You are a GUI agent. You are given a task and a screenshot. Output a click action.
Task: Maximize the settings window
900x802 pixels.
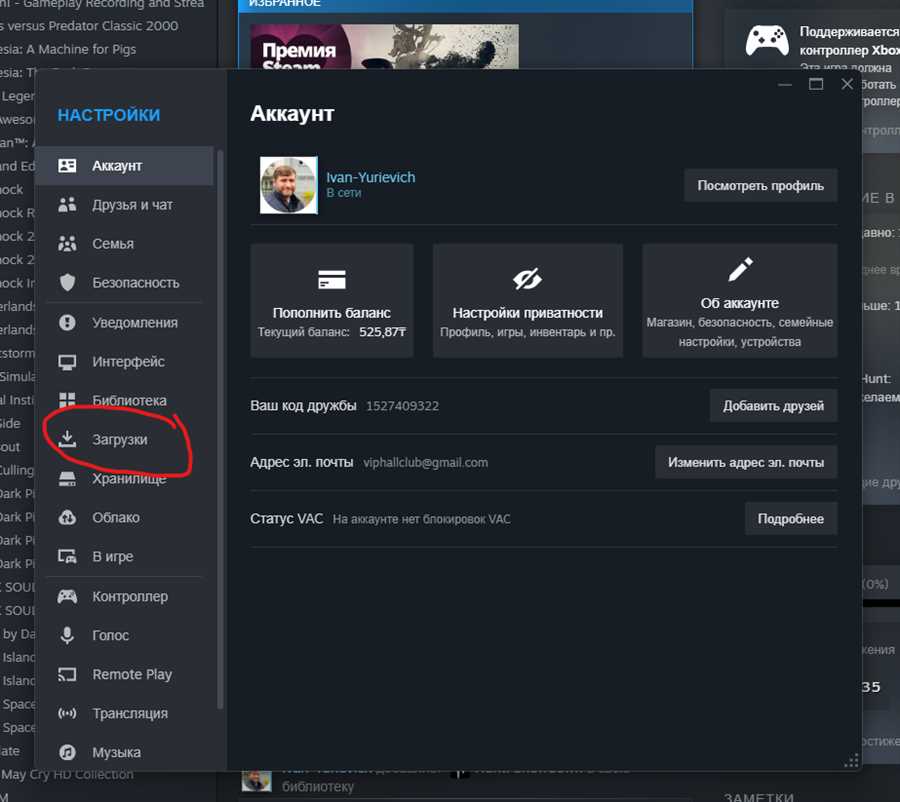[x=816, y=84]
